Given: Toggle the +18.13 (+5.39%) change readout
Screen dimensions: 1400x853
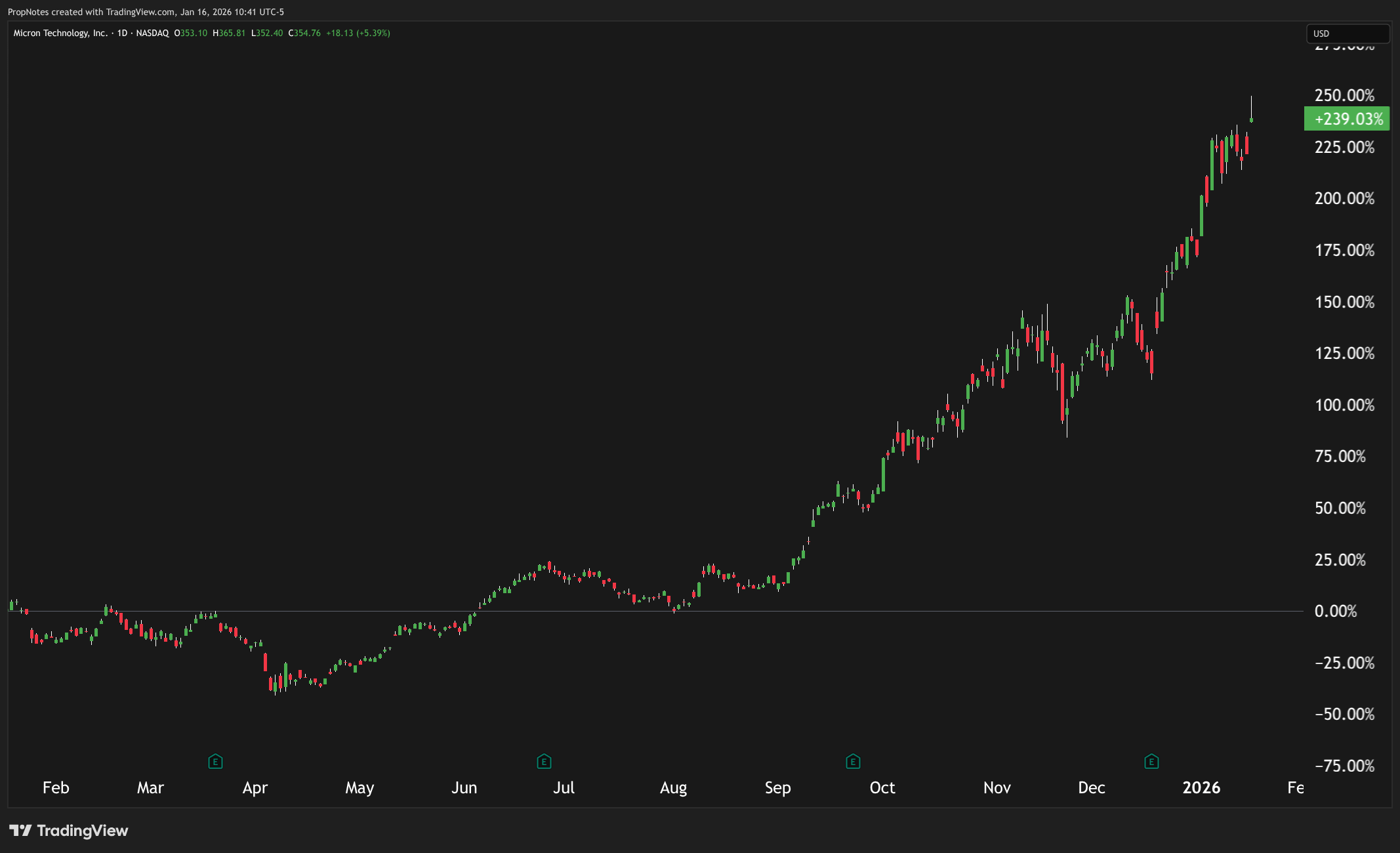Looking at the screenshot, I should pyautogui.click(x=358, y=32).
